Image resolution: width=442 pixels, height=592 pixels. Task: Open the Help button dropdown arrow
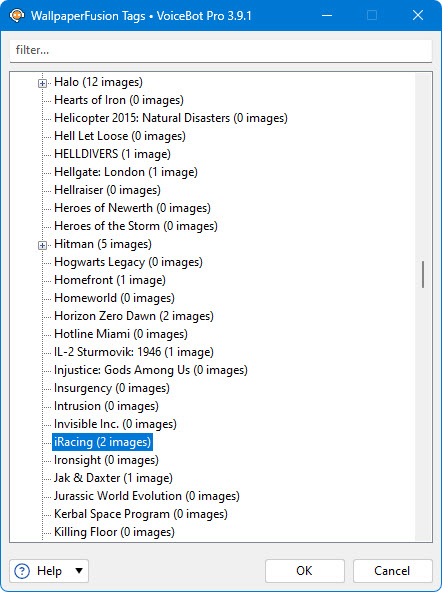pyautogui.click(x=79, y=570)
